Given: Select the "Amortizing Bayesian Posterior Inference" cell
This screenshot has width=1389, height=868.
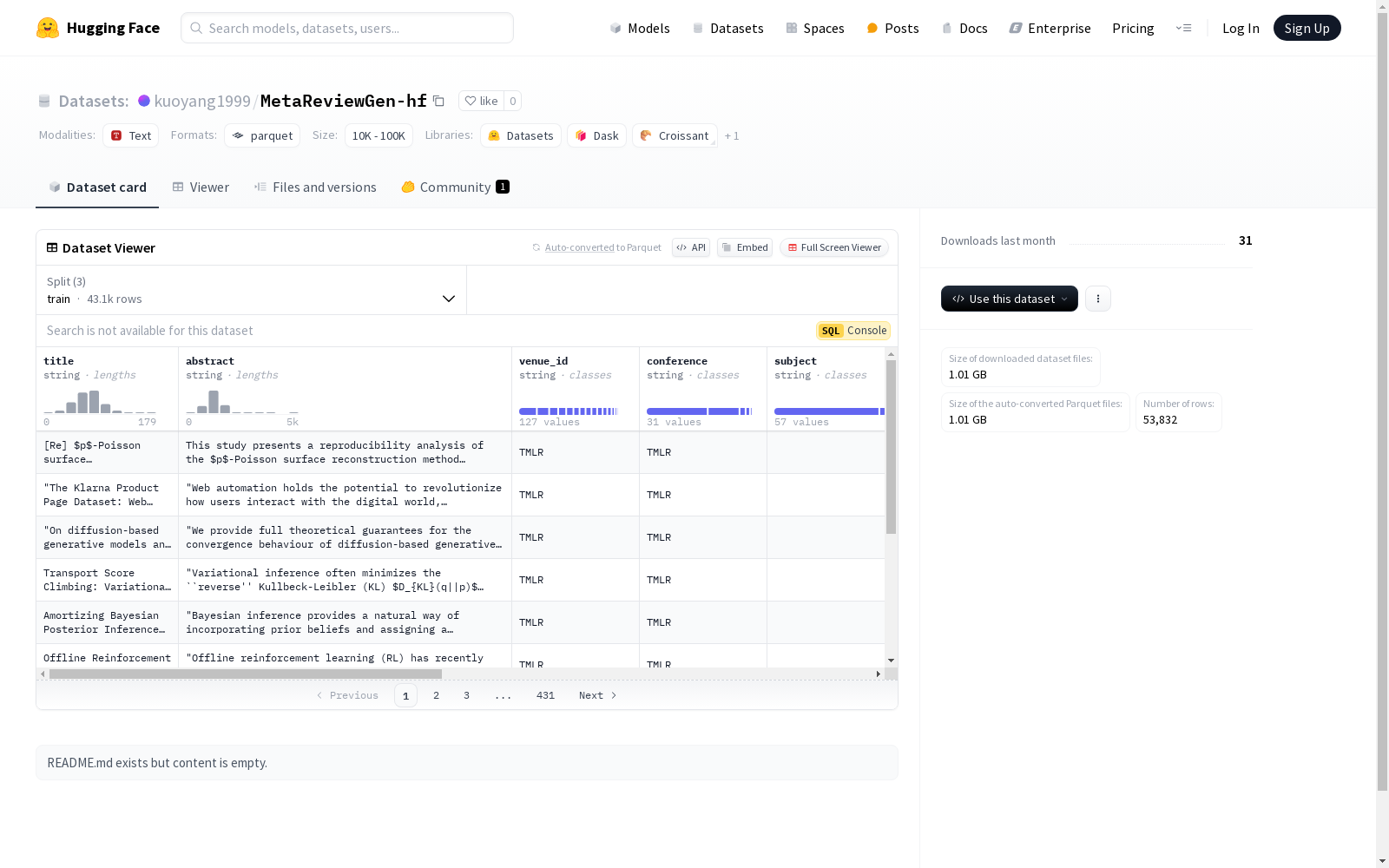Looking at the screenshot, I should click(x=107, y=622).
